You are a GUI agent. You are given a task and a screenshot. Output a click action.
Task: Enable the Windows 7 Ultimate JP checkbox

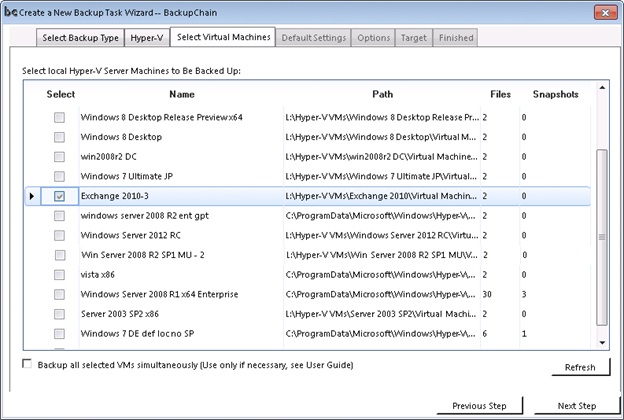tap(59, 176)
